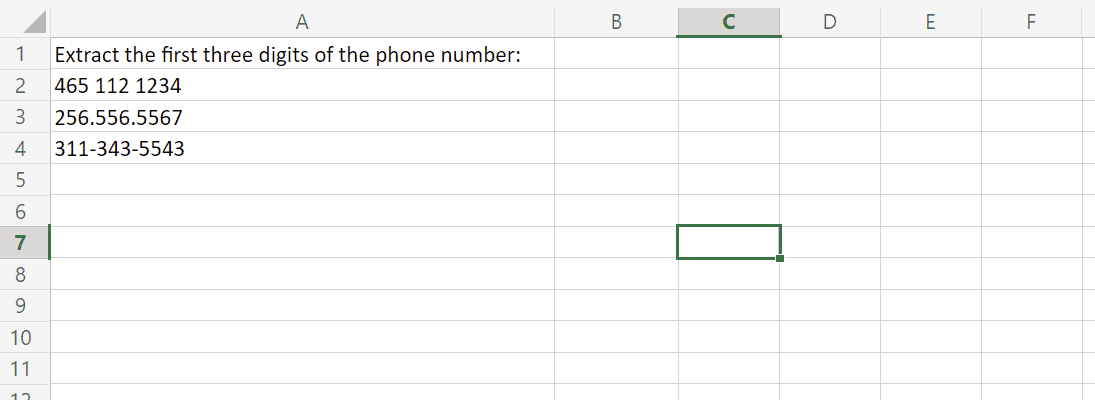Select column A header
Screen dimensions: 1095x400
click(302, 21)
